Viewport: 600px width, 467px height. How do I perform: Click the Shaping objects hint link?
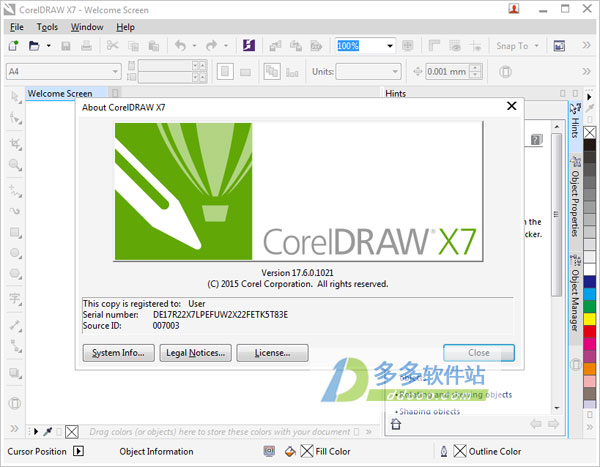point(429,411)
